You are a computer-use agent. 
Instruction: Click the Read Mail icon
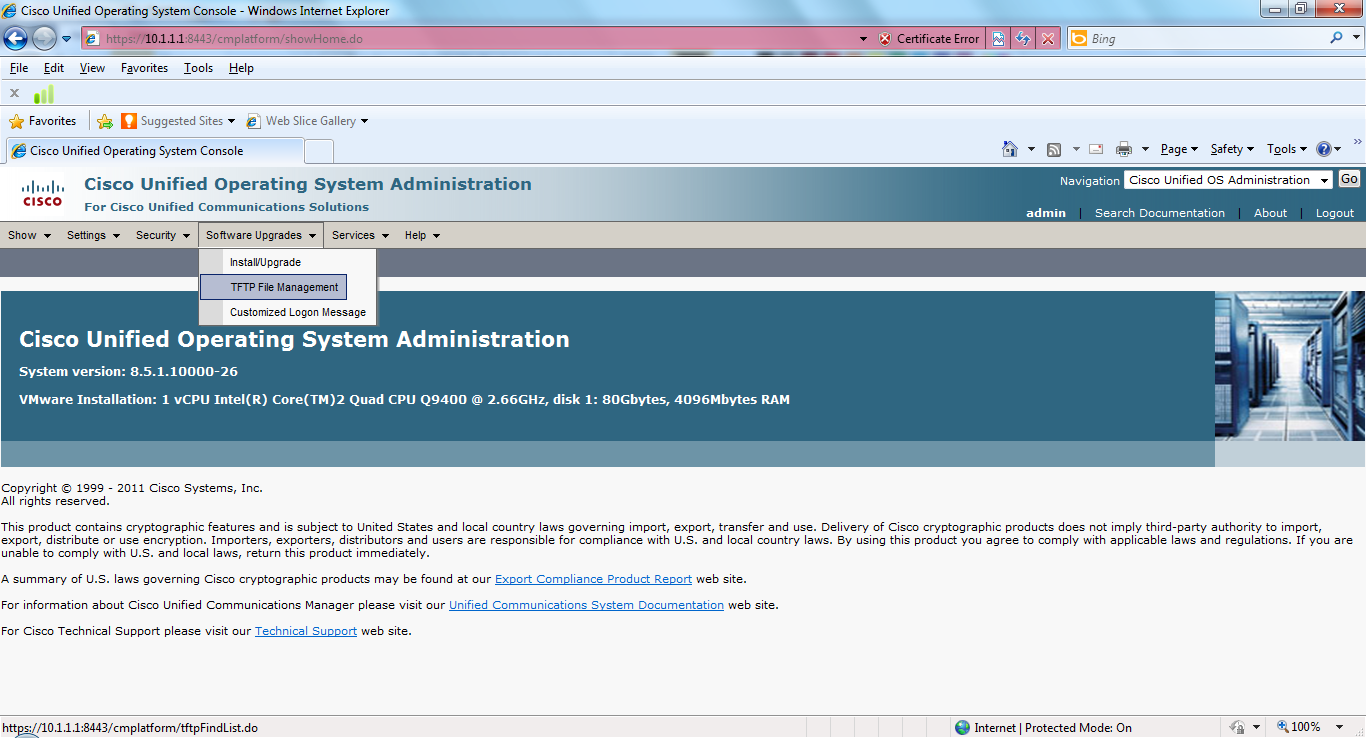[x=1096, y=149]
